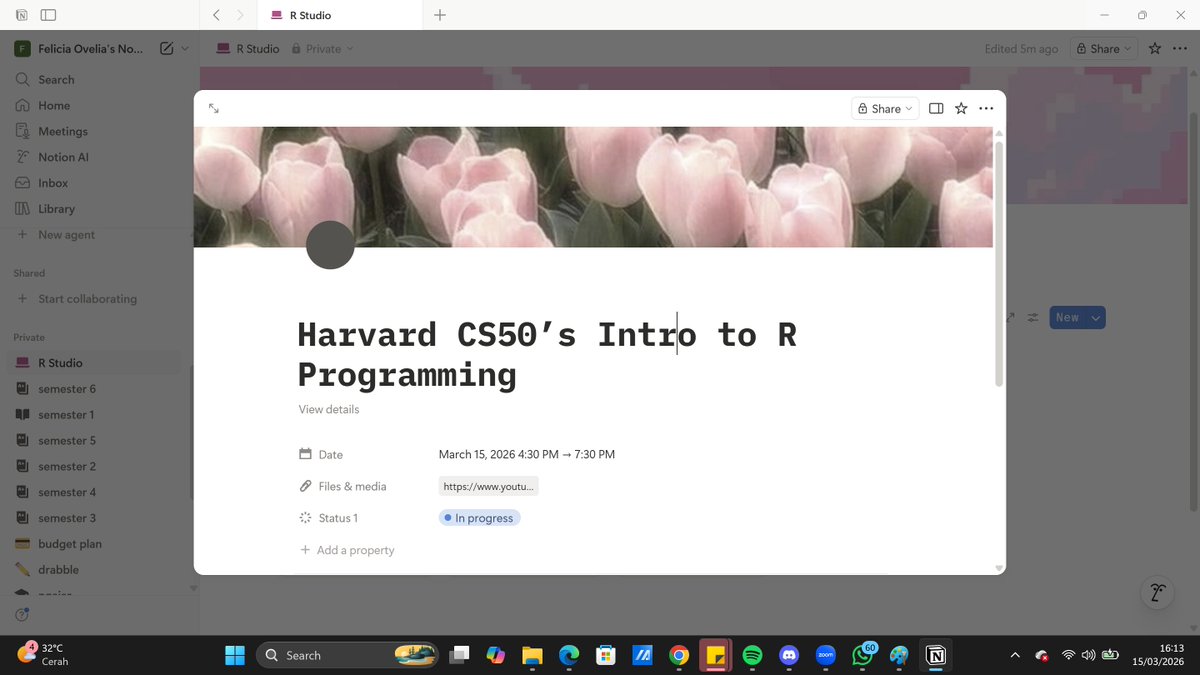
Task: Open Discord from the taskbar
Action: (x=789, y=655)
